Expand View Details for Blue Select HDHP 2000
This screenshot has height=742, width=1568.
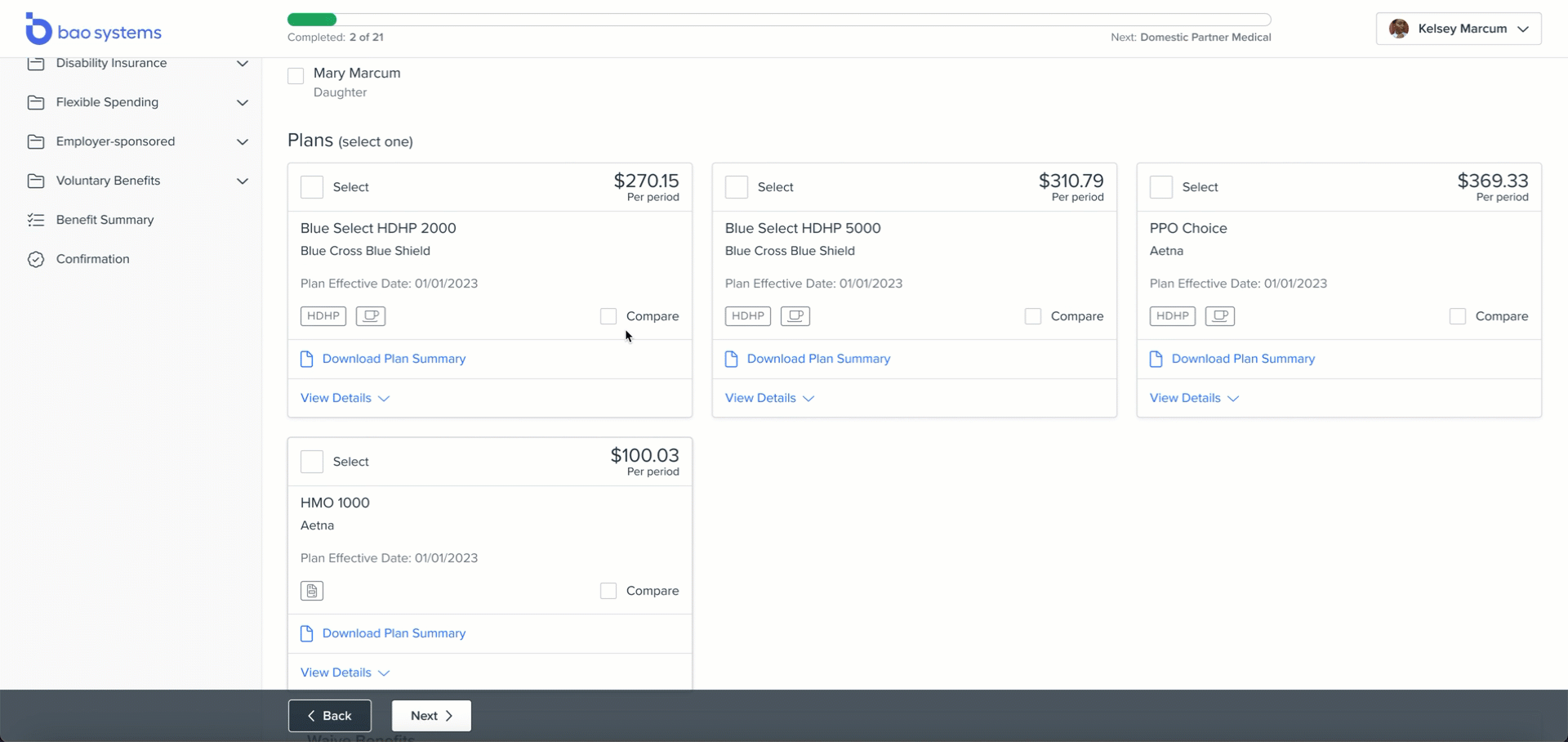click(x=345, y=398)
